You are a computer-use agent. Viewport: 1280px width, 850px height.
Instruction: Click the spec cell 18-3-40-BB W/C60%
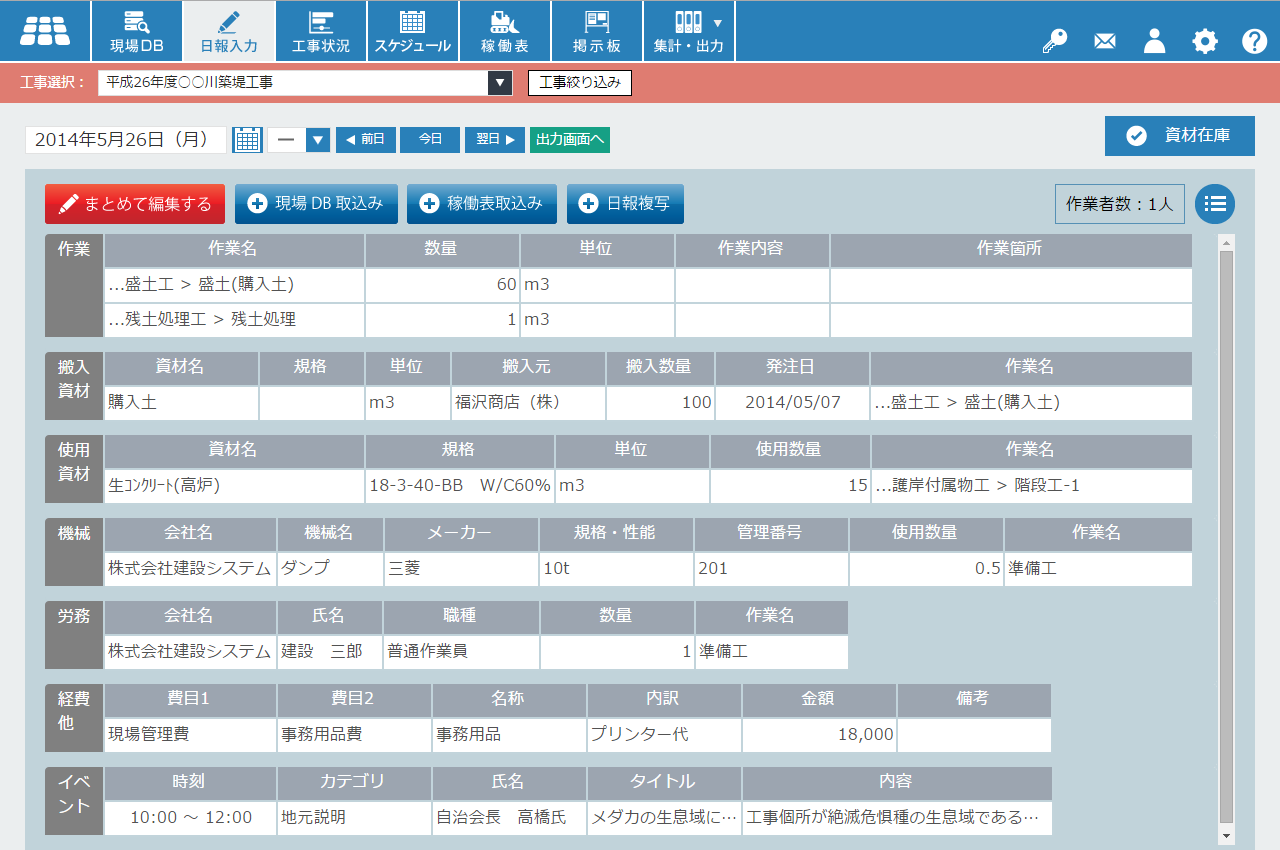click(460, 486)
